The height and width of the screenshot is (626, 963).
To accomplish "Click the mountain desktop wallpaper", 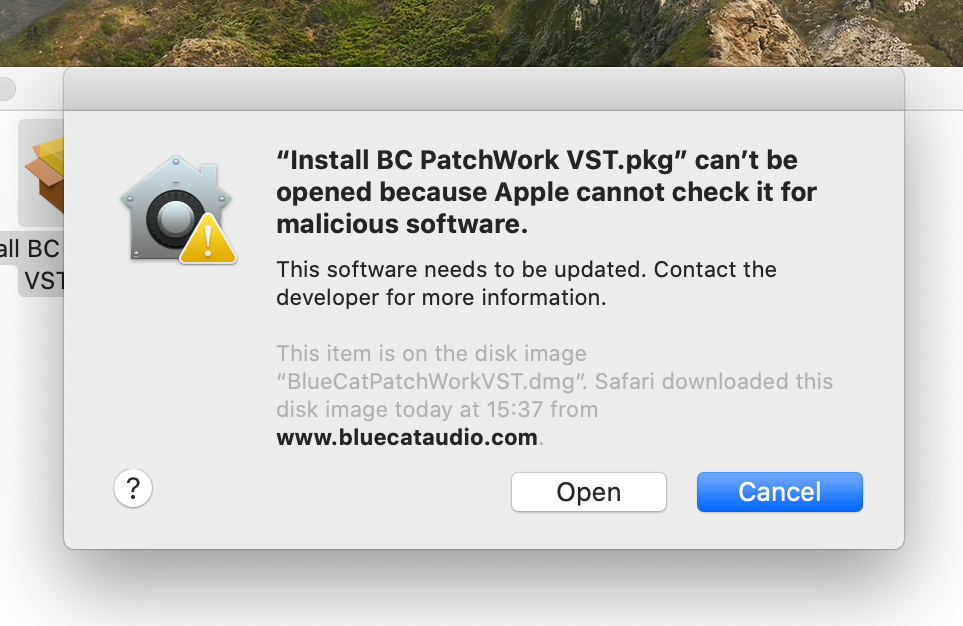I will coord(482,33).
